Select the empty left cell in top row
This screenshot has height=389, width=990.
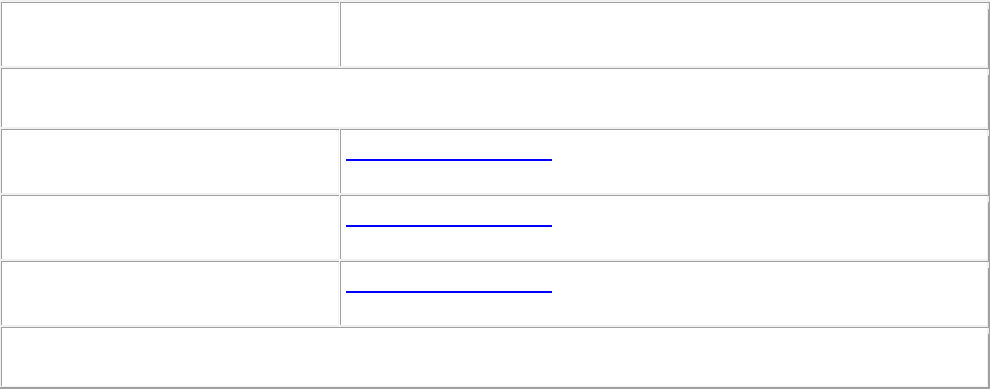[x=170, y=34]
